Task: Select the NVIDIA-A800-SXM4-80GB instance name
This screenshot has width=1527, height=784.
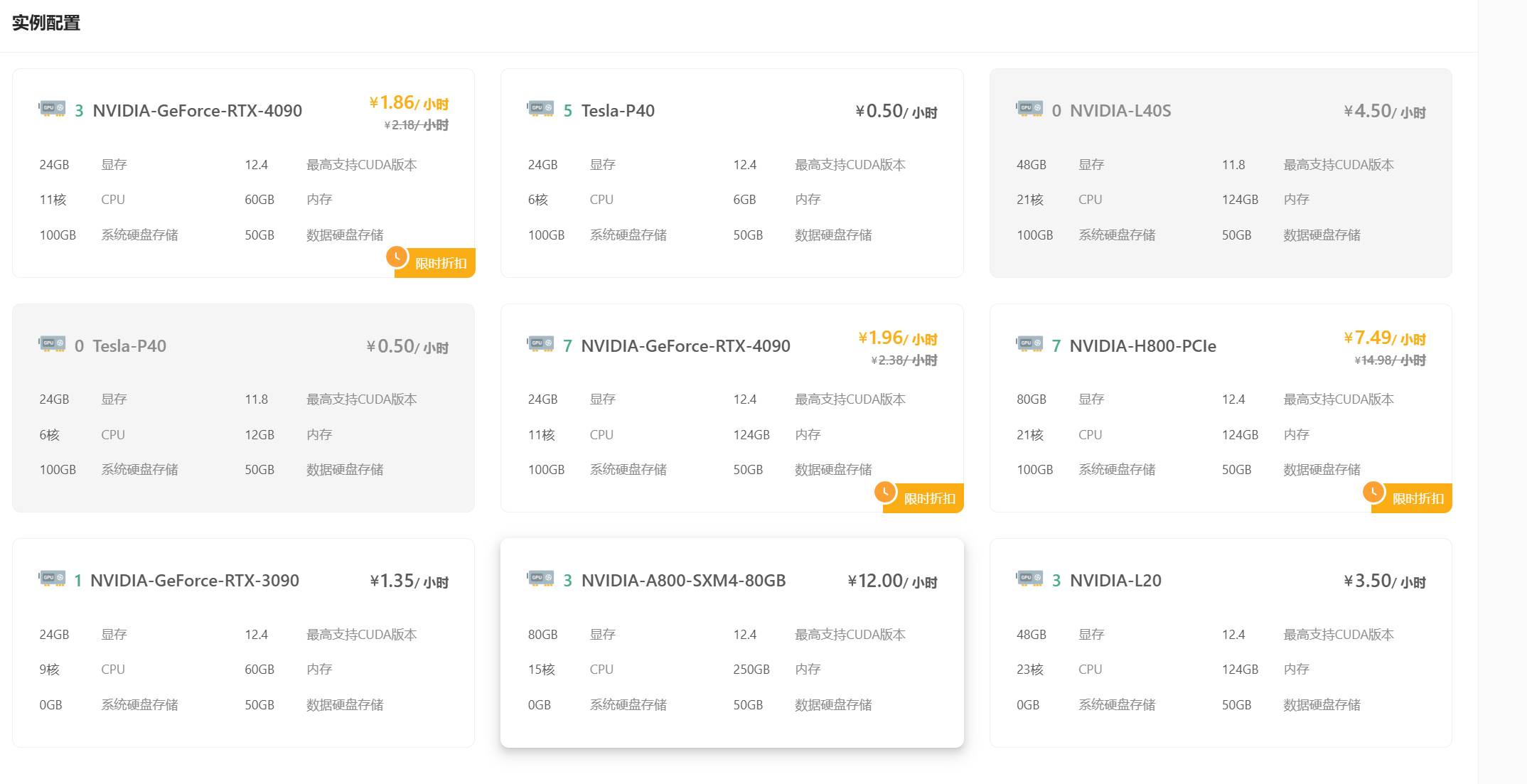Action: click(x=683, y=581)
